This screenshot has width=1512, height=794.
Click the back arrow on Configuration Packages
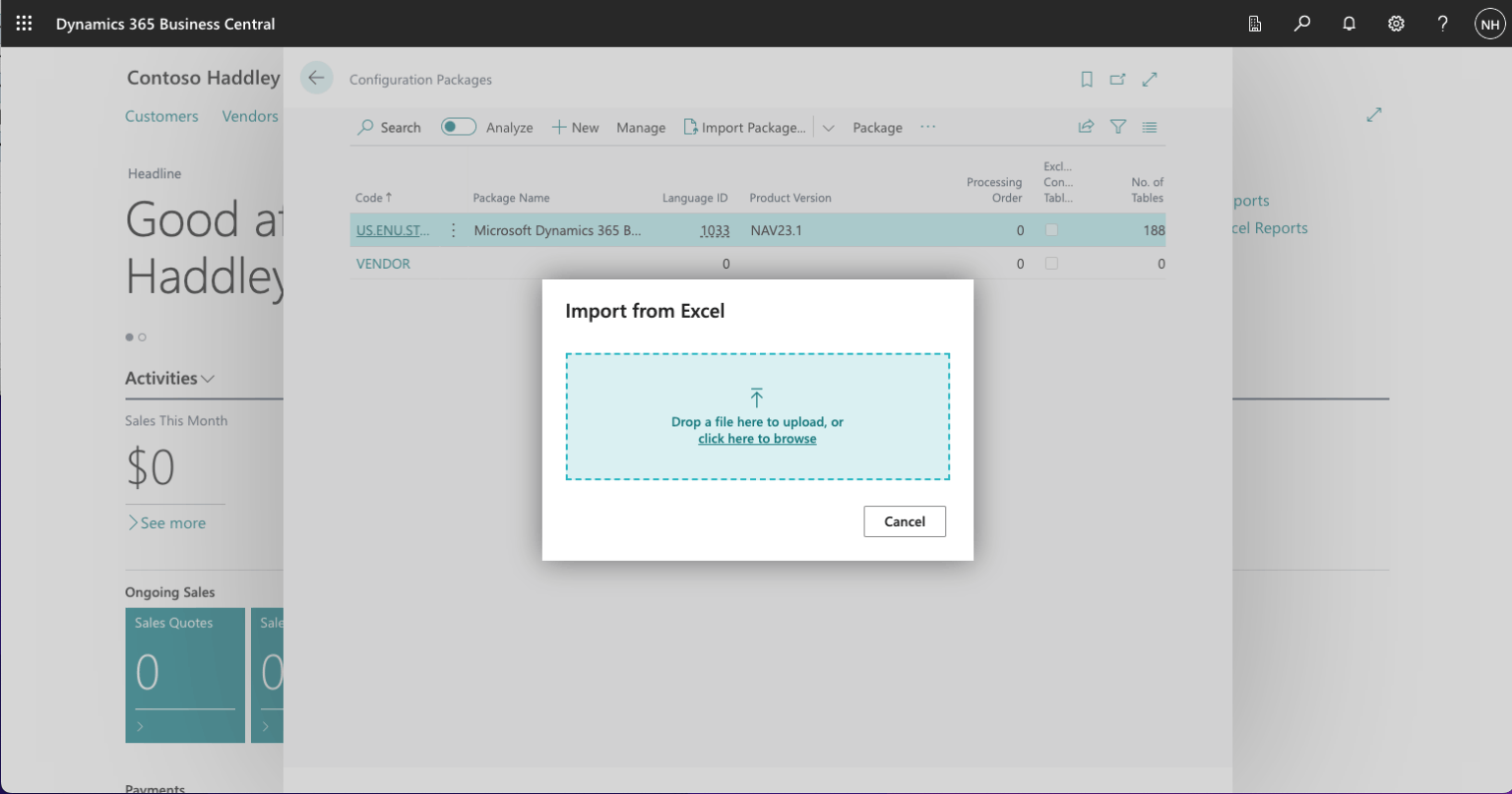click(x=317, y=79)
